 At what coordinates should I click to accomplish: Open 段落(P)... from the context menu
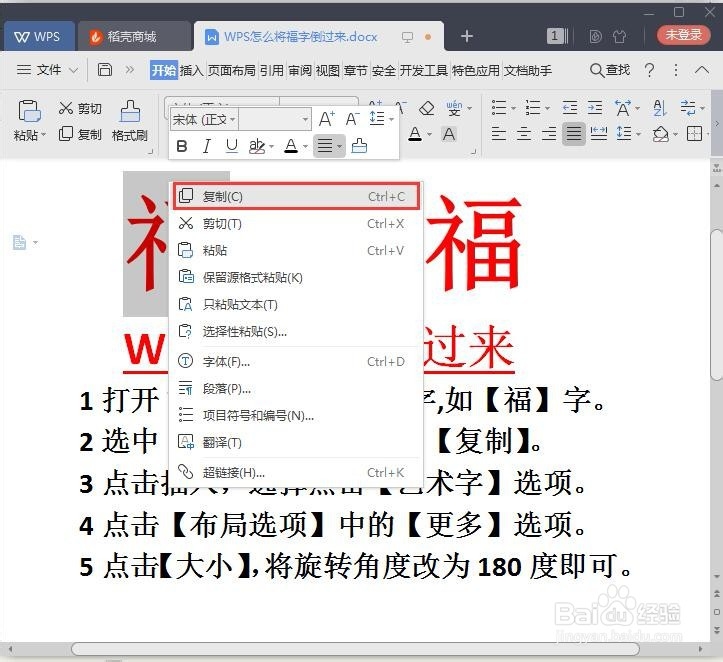pyautogui.click(x=296, y=389)
